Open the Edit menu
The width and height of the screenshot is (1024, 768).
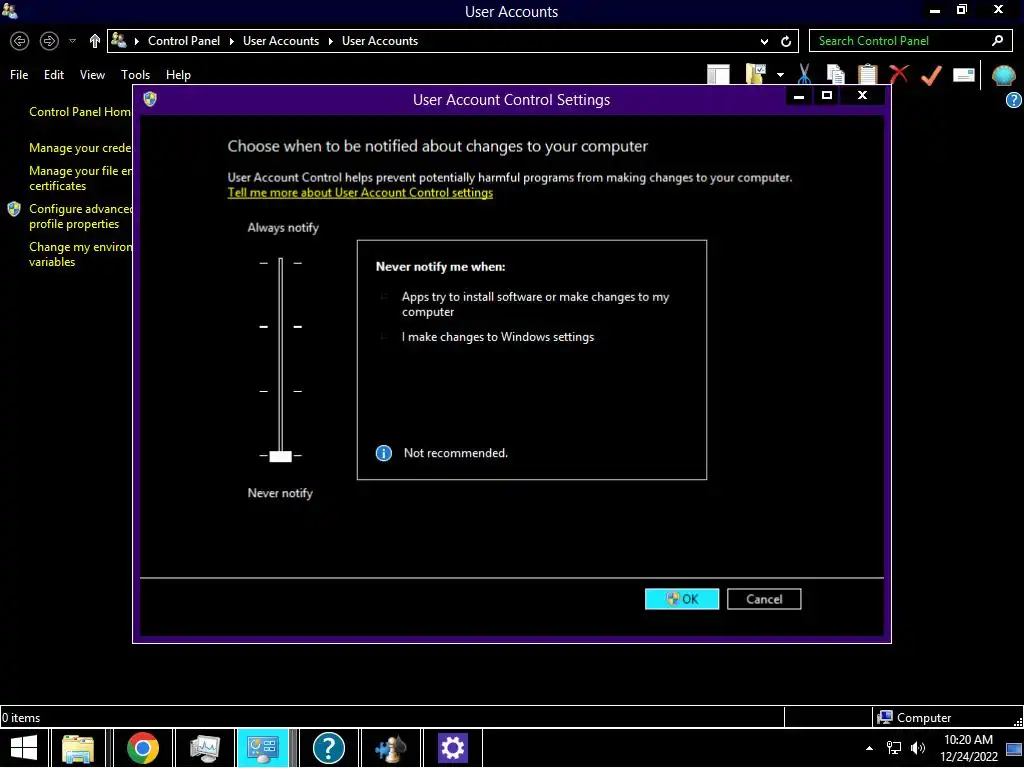tap(54, 74)
